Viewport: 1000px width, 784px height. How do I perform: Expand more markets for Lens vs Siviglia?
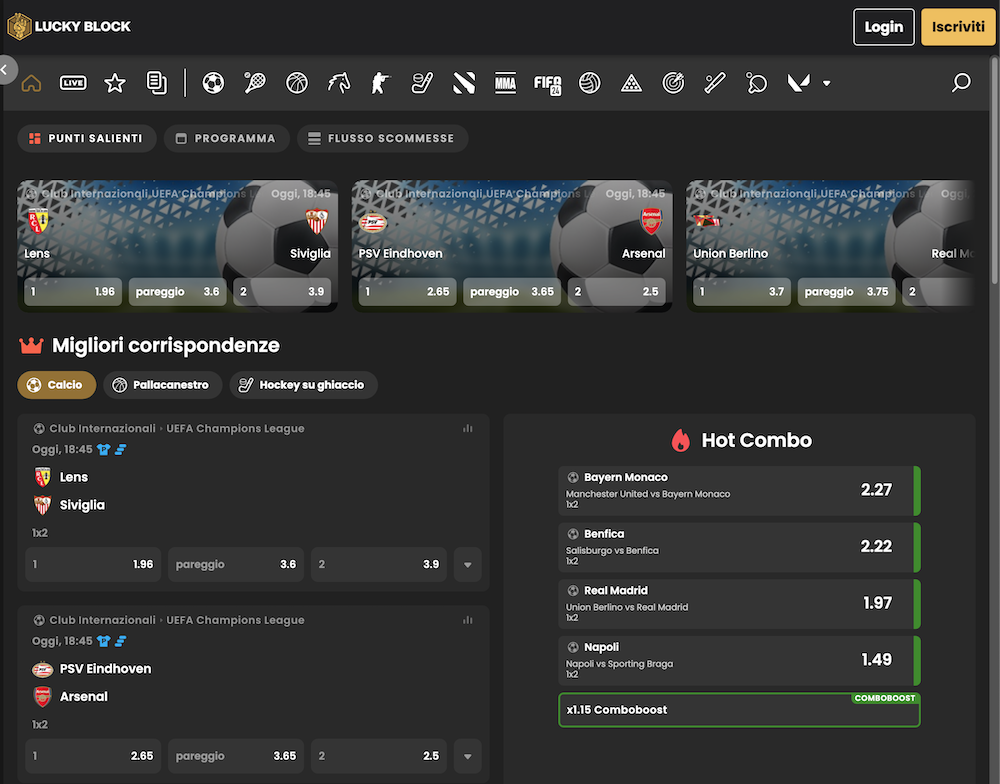click(467, 564)
